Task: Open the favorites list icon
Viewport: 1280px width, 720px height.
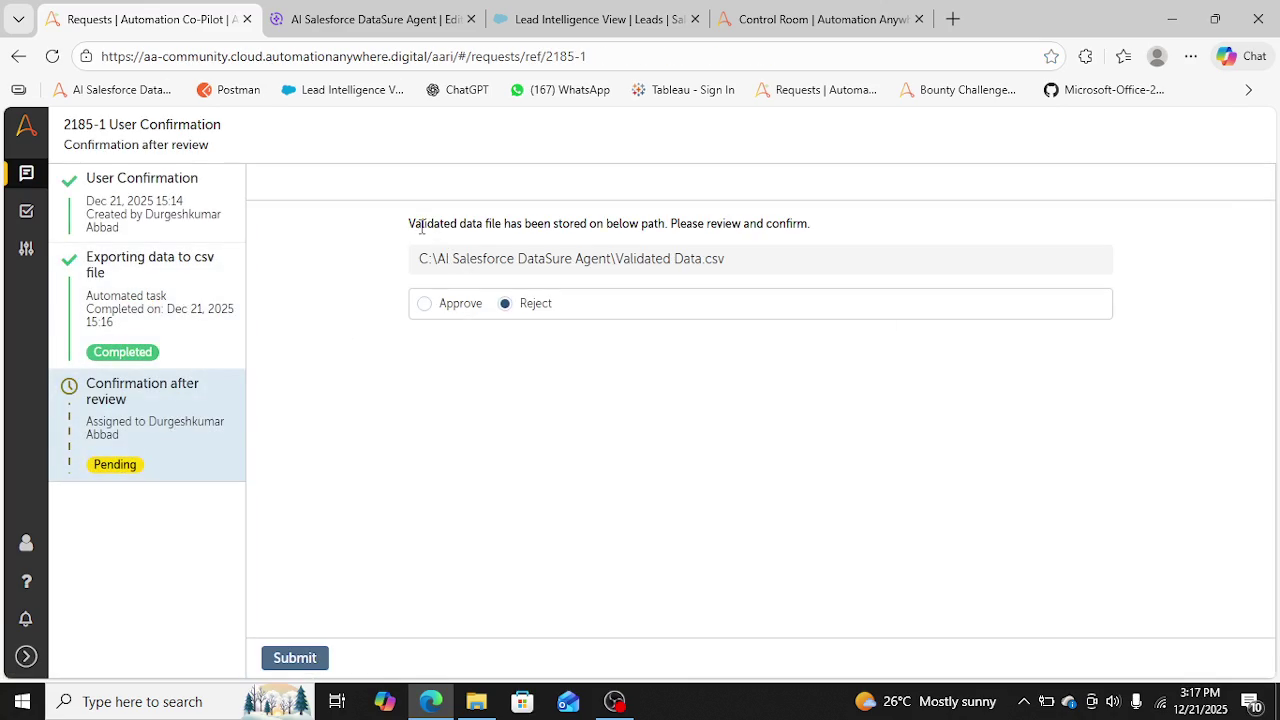Action: pos(1123,56)
